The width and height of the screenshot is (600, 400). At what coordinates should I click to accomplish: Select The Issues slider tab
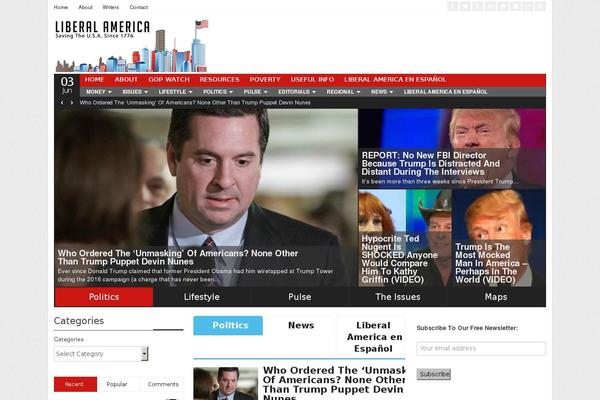(x=398, y=297)
